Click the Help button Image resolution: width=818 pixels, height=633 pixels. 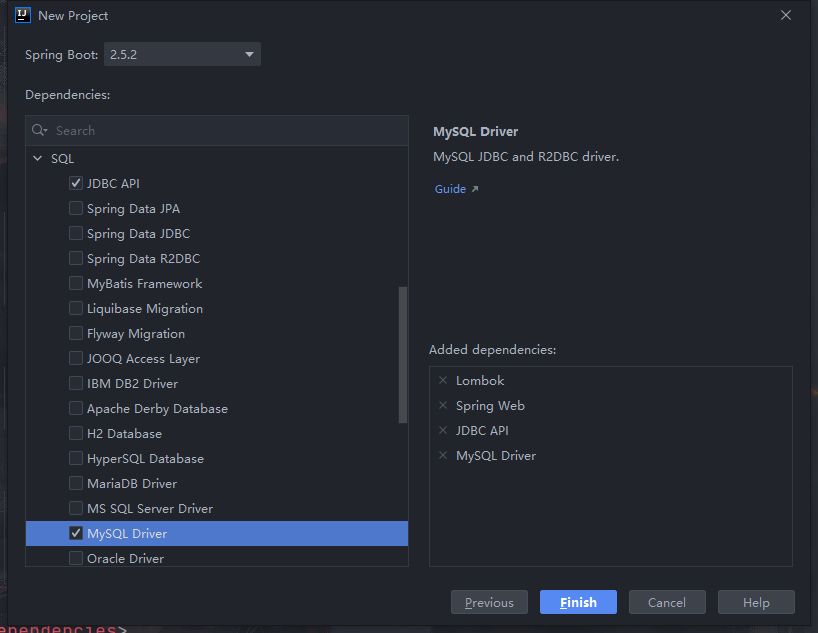pyautogui.click(x=756, y=602)
